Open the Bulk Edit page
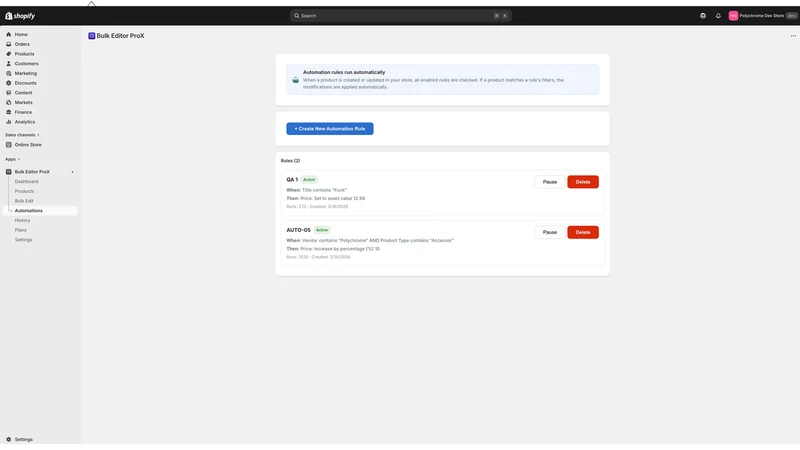This screenshot has height=450, width=800. 24,201
